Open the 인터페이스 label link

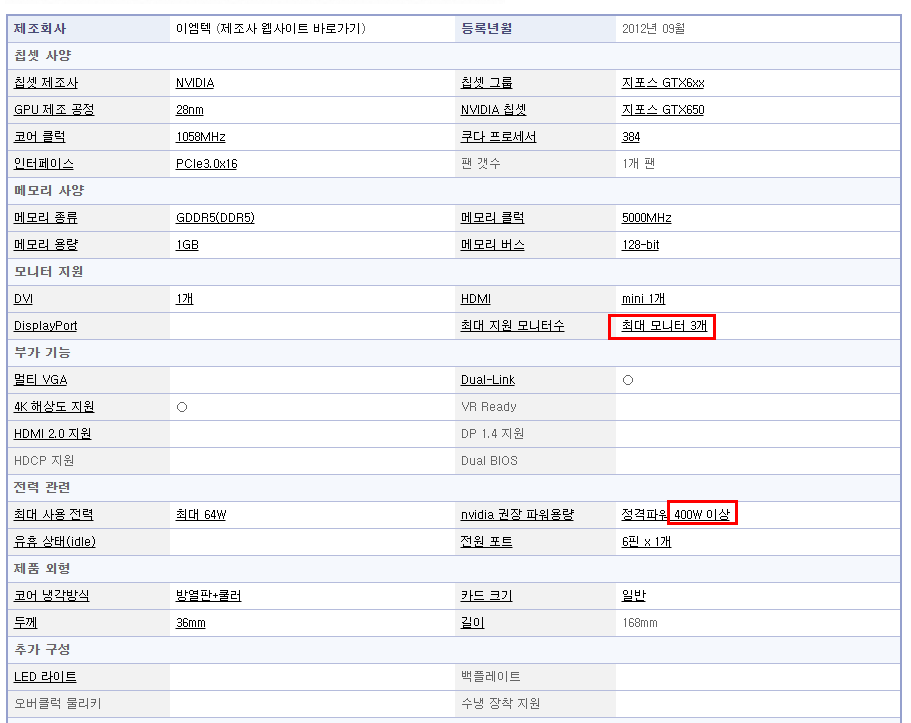[44, 164]
